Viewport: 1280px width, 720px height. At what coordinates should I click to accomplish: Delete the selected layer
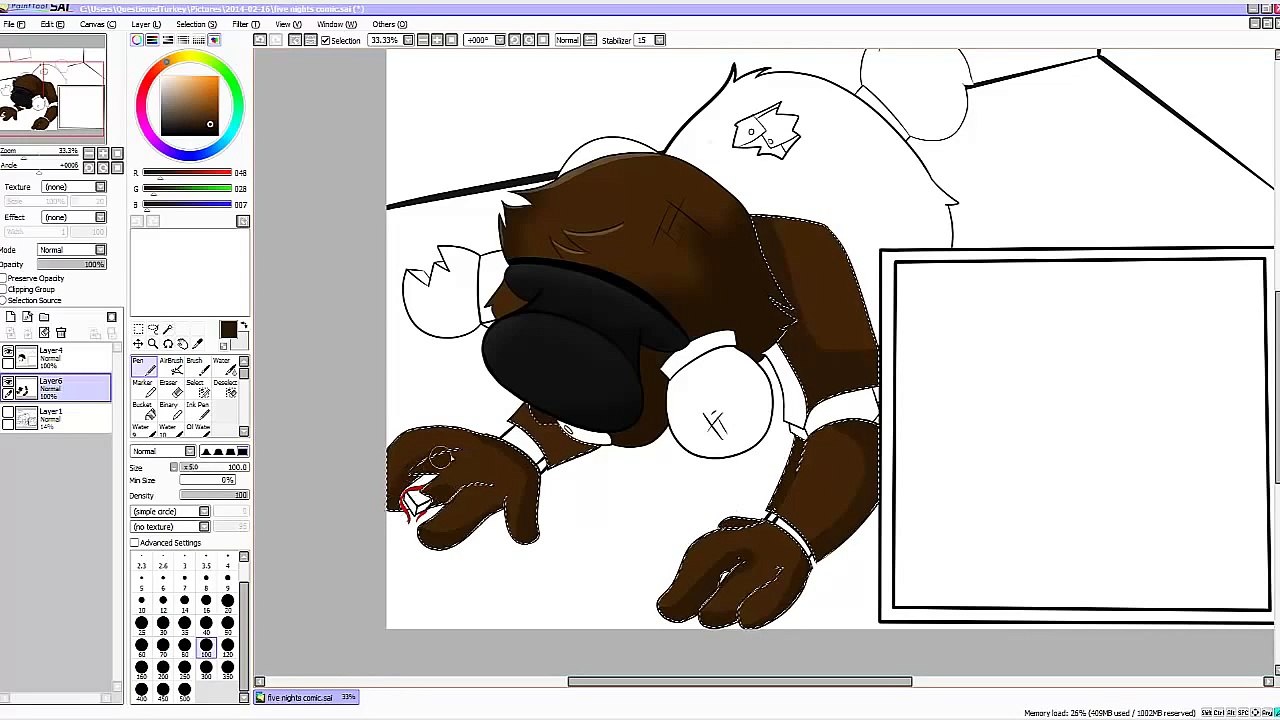pyautogui.click(x=61, y=333)
